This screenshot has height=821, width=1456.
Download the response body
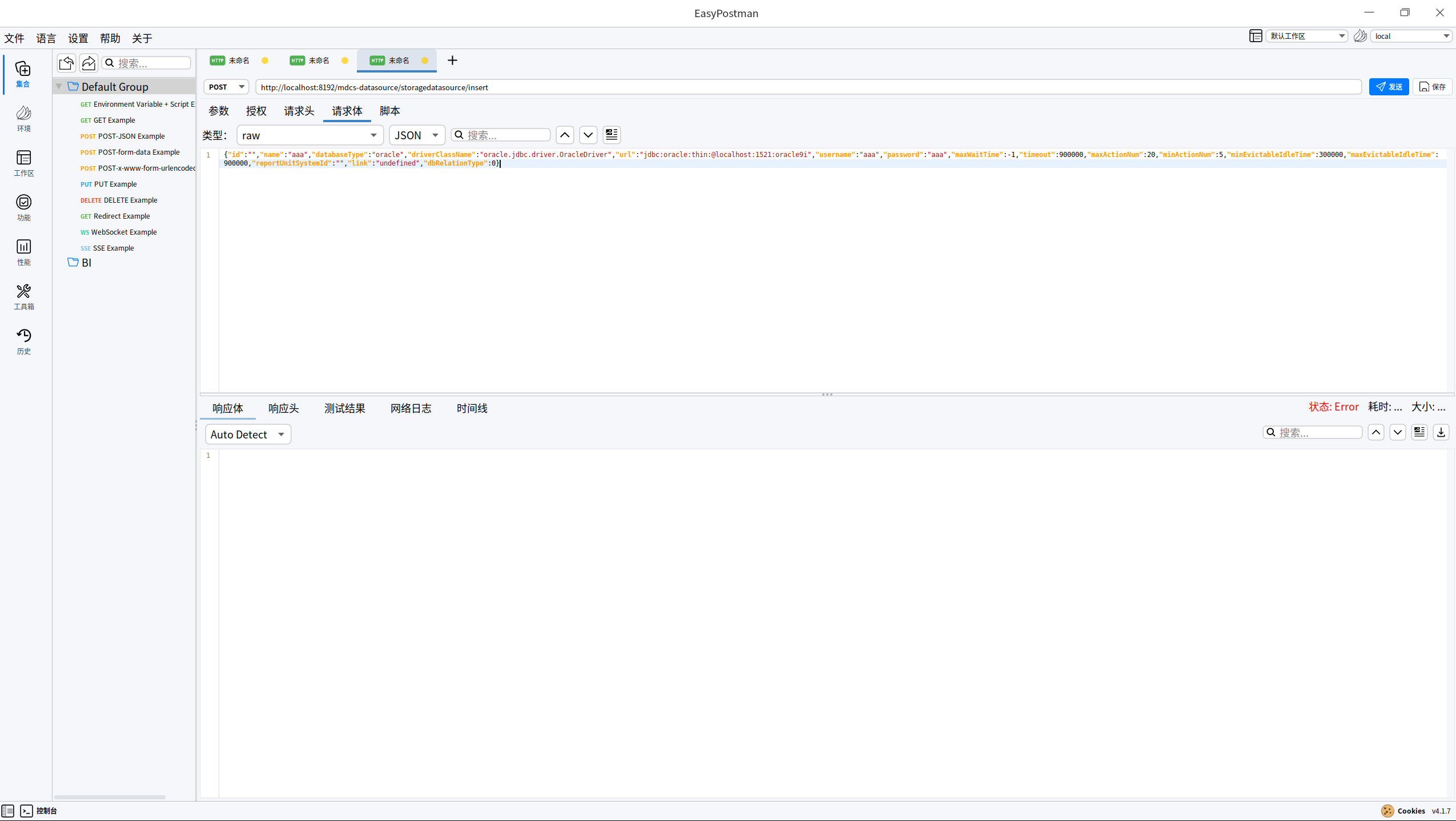1441,432
